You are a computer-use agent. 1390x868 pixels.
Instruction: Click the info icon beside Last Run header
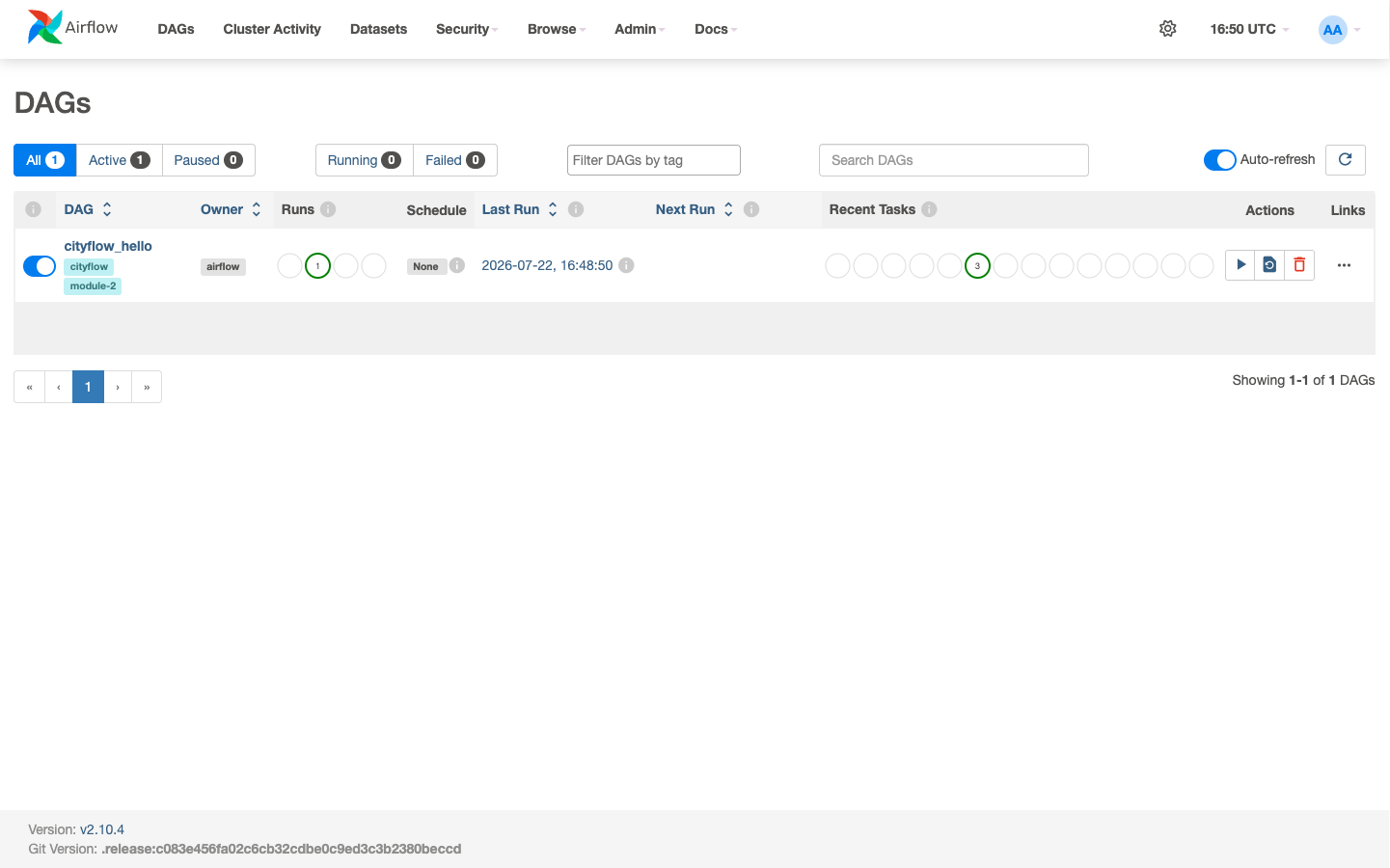point(576,209)
